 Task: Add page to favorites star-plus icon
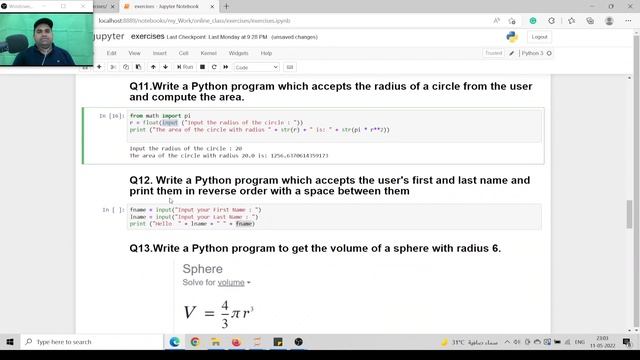click(512, 21)
